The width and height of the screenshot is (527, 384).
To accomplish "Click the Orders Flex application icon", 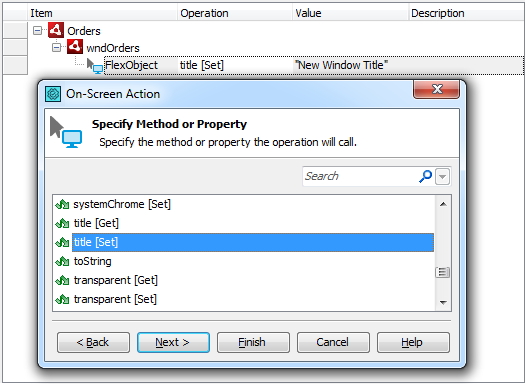I will point(55,30).
